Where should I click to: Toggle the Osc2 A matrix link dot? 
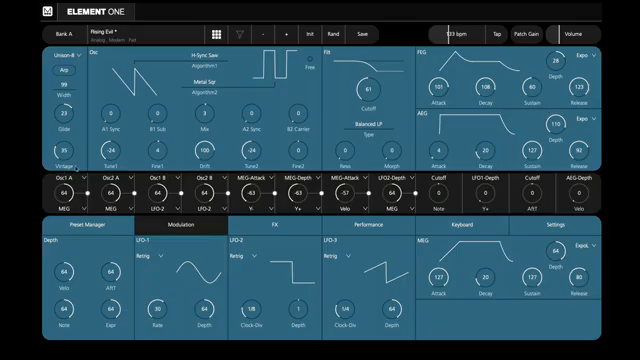coord(134,193)
